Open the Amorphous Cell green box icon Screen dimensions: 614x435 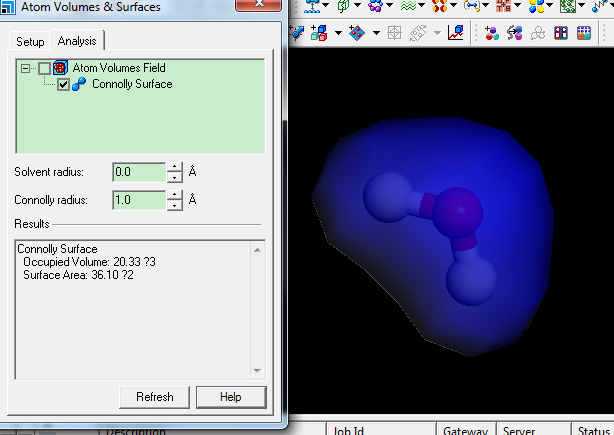coord(343,5)
